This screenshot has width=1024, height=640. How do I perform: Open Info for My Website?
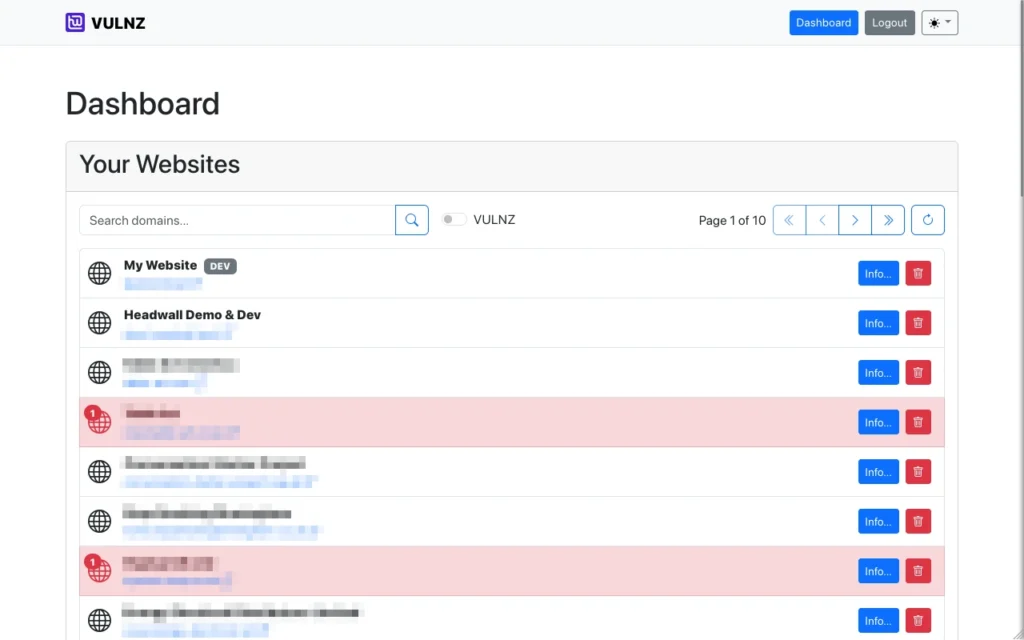coord(877,272)
